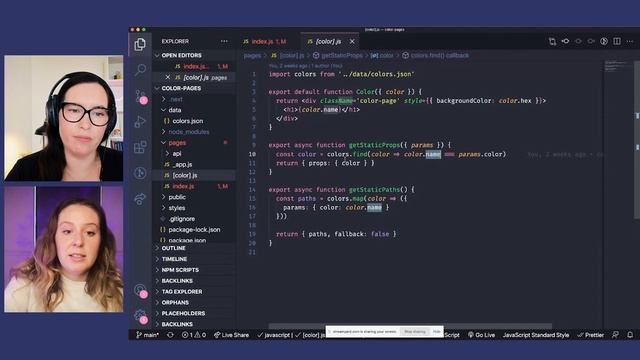Click the open changes icon in editor toolbar
This screenshot has width=640, height=360.
(552, 41)
